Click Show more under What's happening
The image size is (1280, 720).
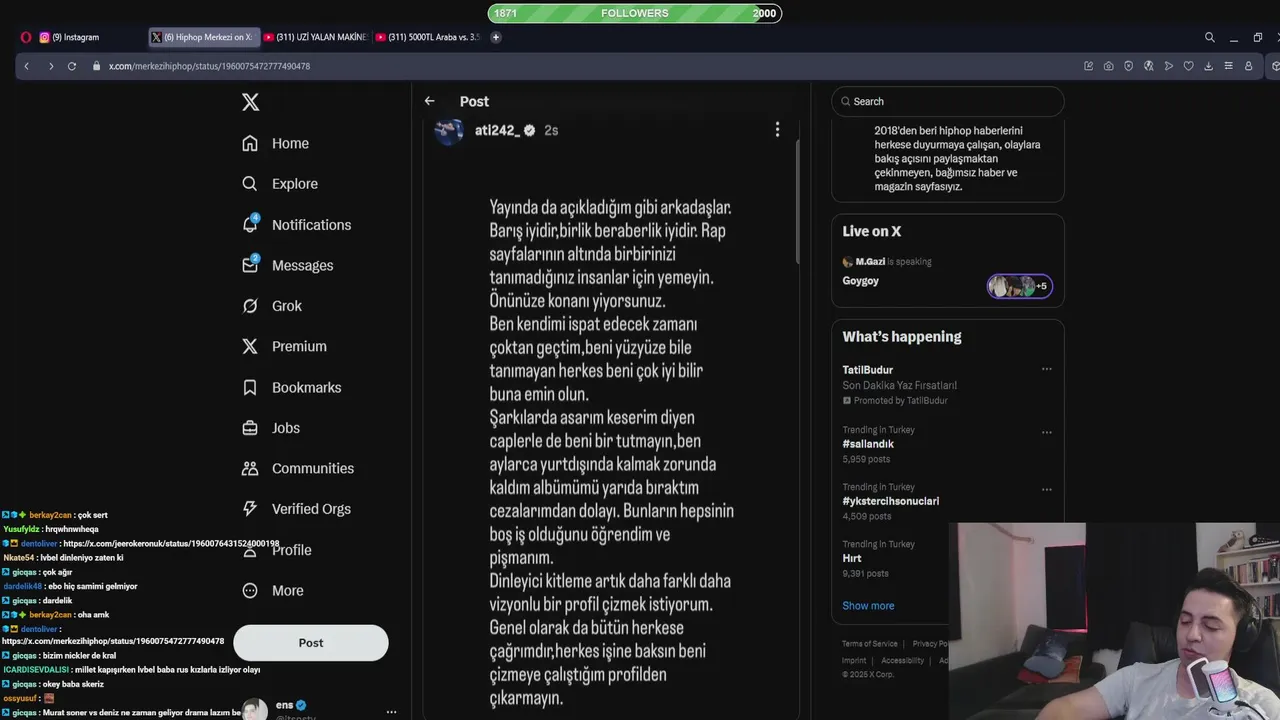tap(868, 606)
